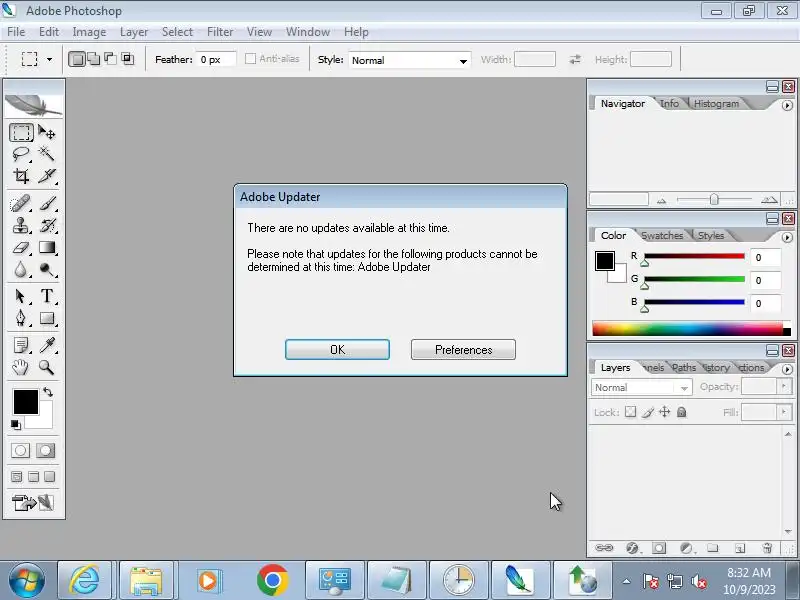Click the Navigator zoom slider

714,199
